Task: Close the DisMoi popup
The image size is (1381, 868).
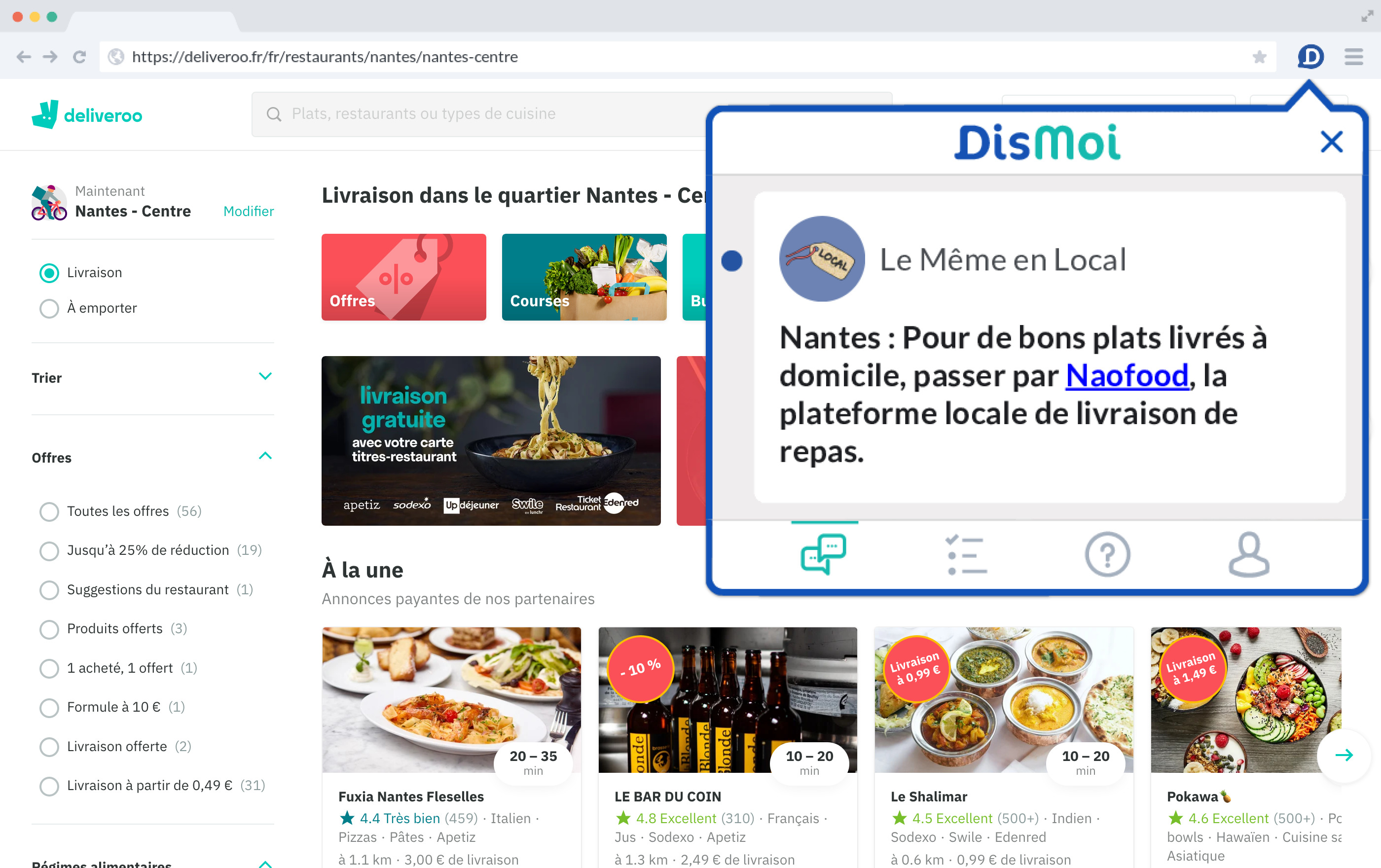Action: (x=1331, y=142)
